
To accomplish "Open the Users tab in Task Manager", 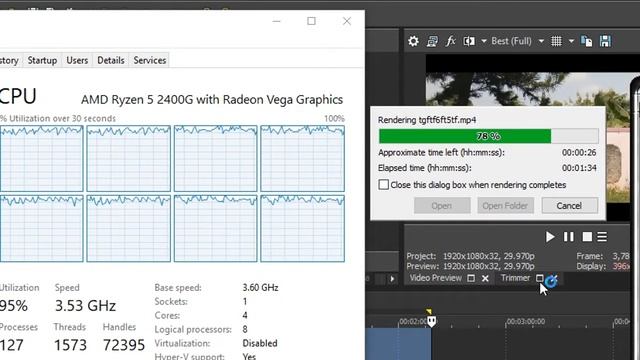I will 77,60.
